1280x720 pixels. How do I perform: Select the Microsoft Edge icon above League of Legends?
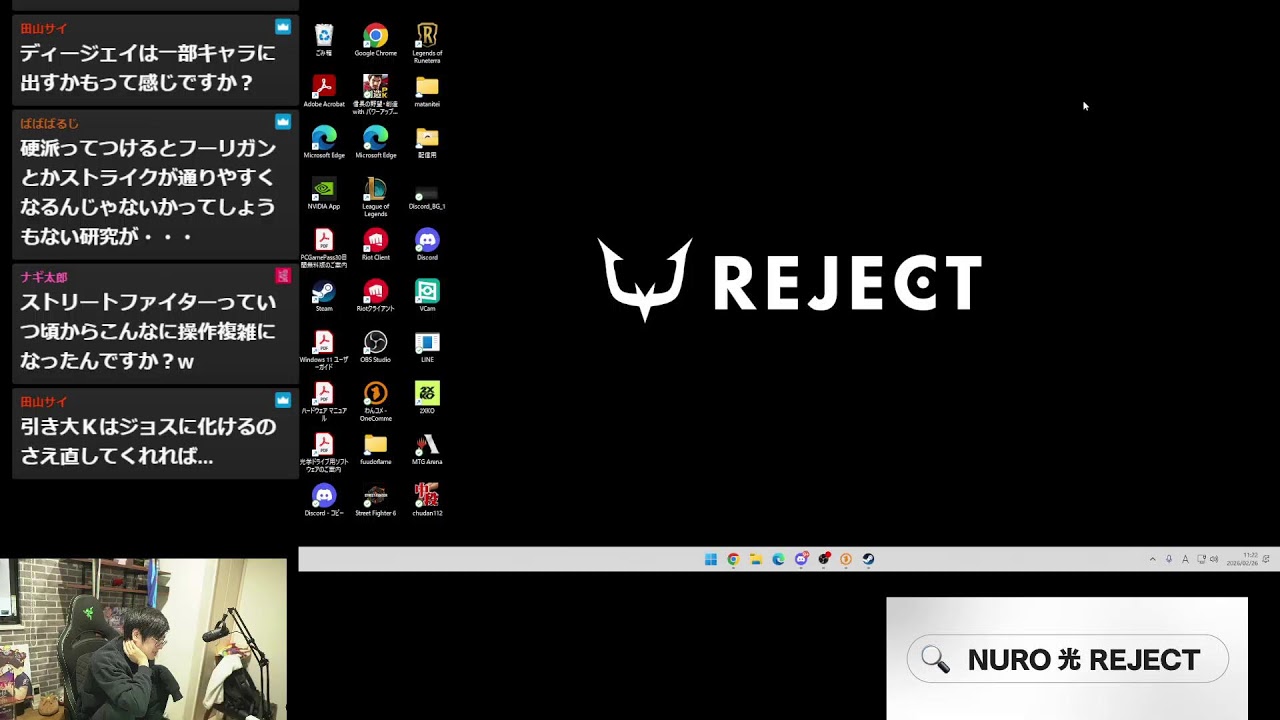[375, 142]
